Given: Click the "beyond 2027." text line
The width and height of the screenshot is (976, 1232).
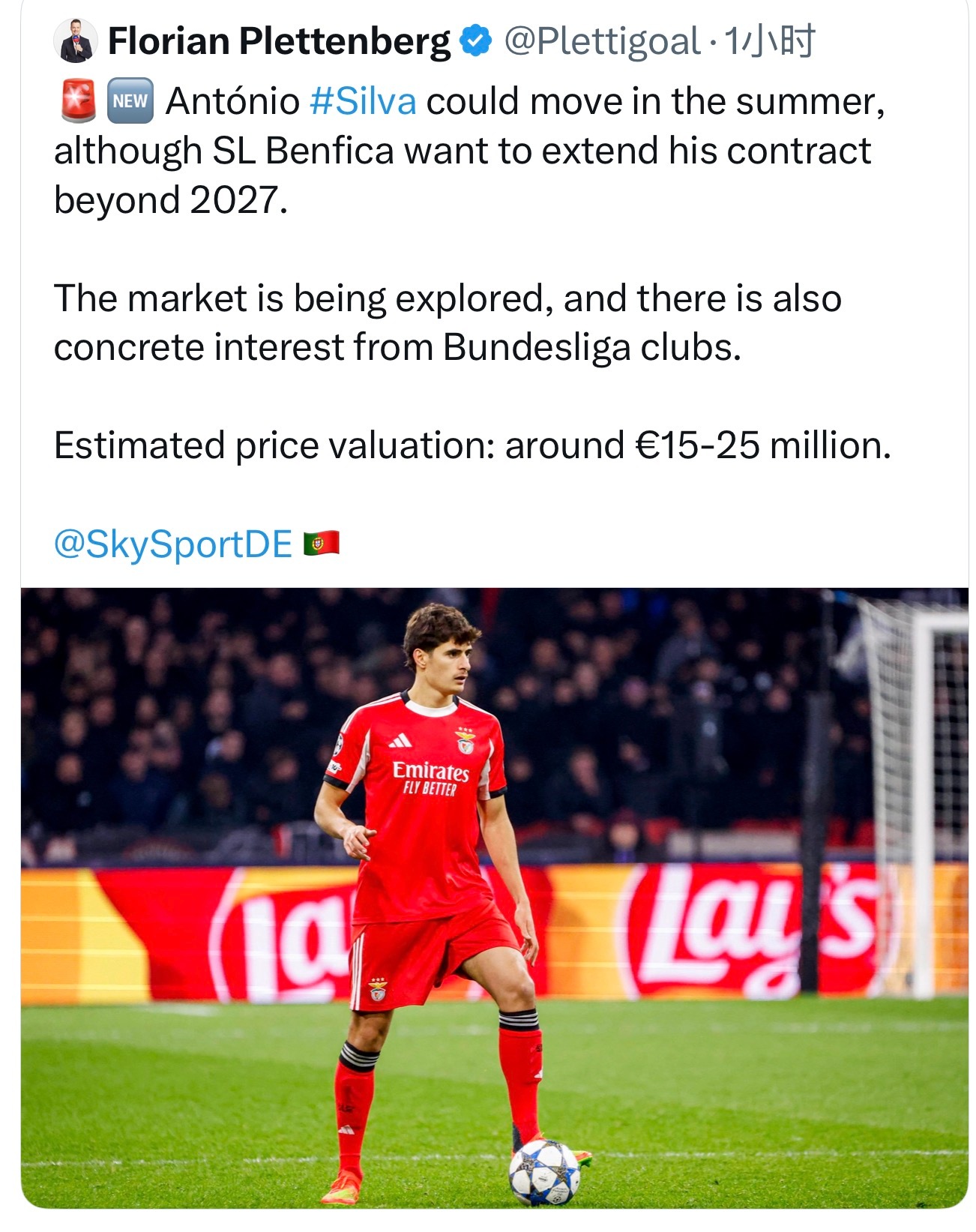Looking at the screenshot, I should point(171,200).
